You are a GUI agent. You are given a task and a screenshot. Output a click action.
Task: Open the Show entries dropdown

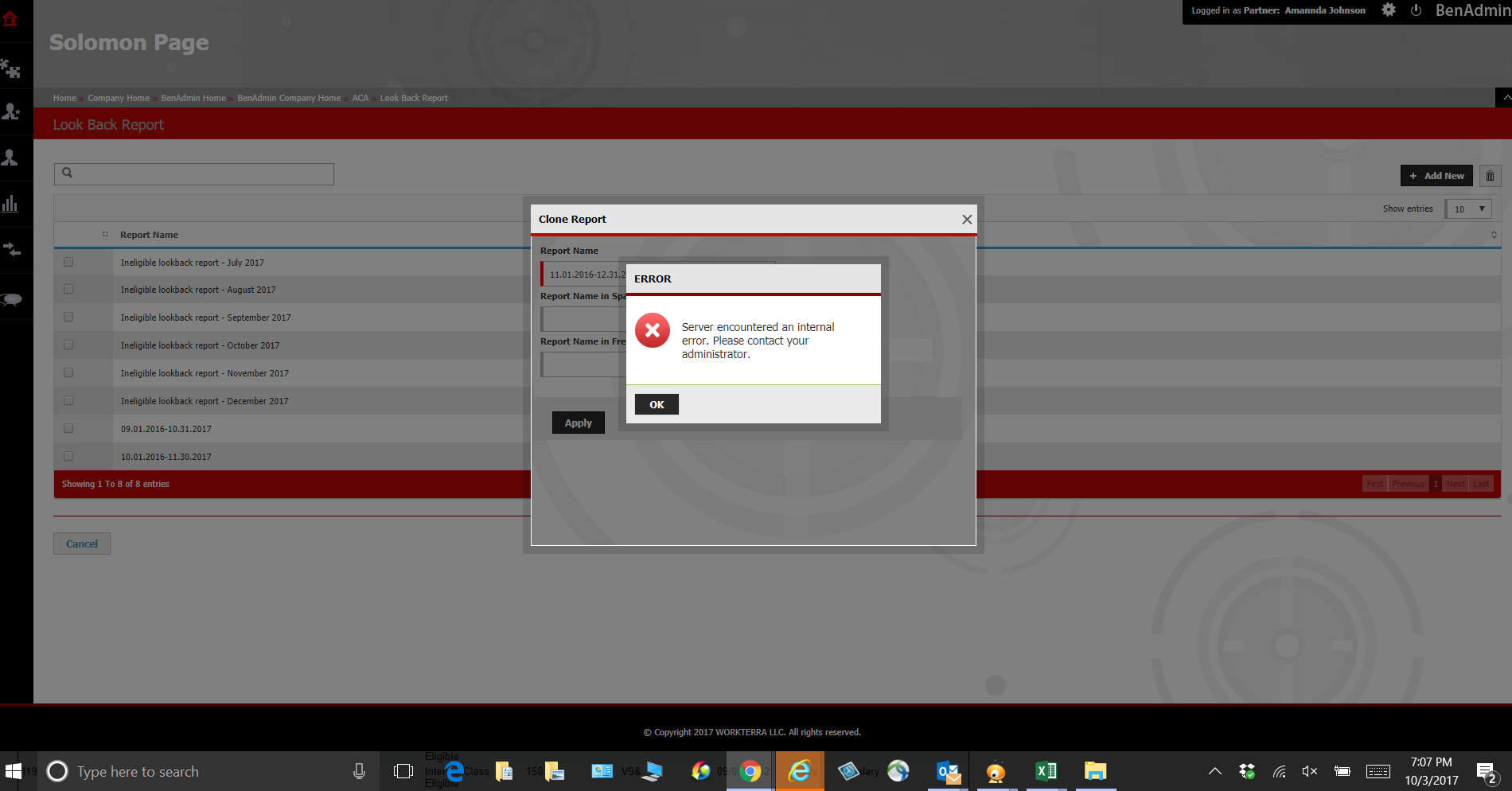pos(1467,208)
